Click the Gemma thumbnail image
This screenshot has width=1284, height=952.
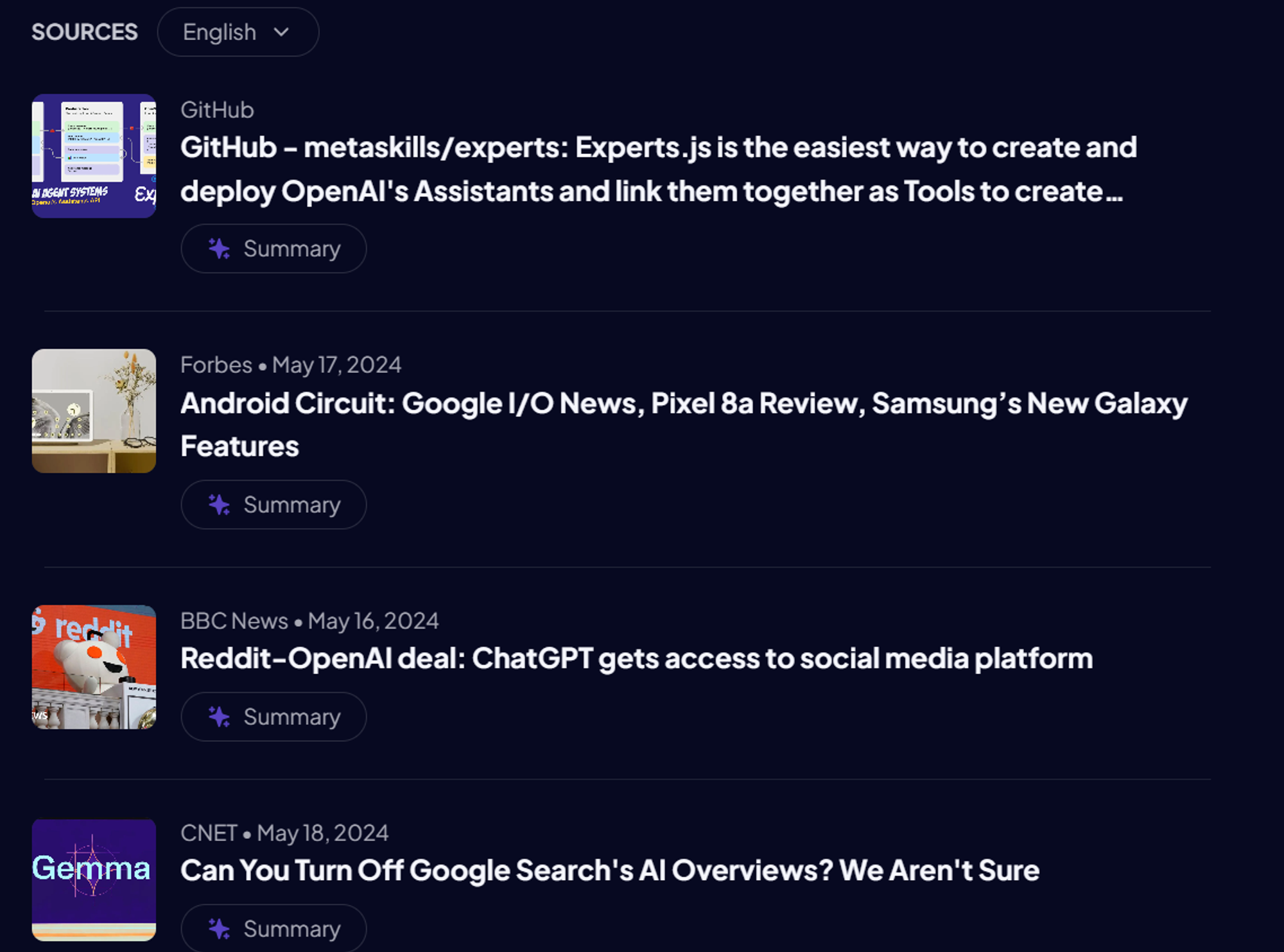[94, 879]
